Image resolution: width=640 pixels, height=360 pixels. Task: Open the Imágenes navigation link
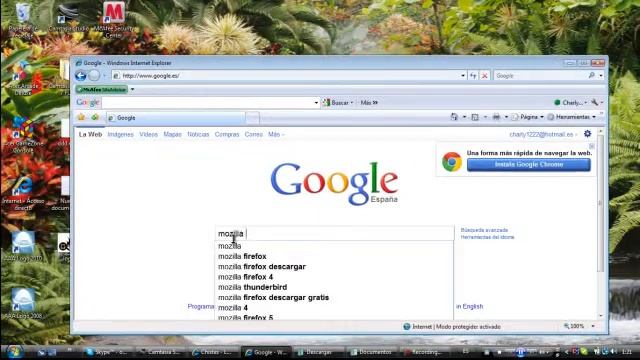coord(120,134)
